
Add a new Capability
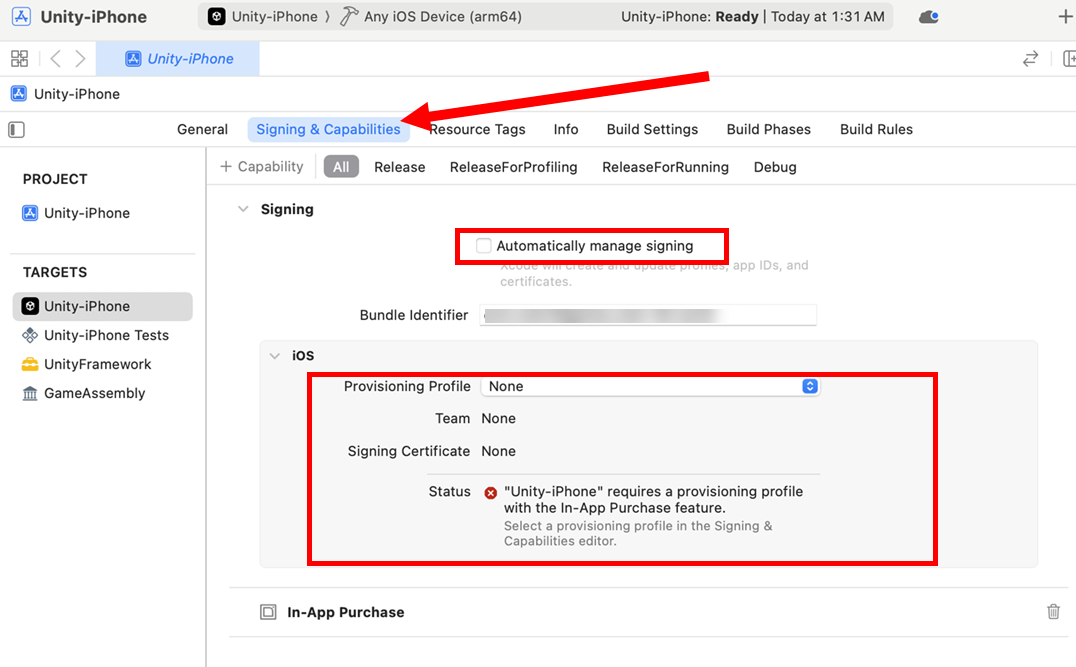pyautogui.click(x=261, y=167)
